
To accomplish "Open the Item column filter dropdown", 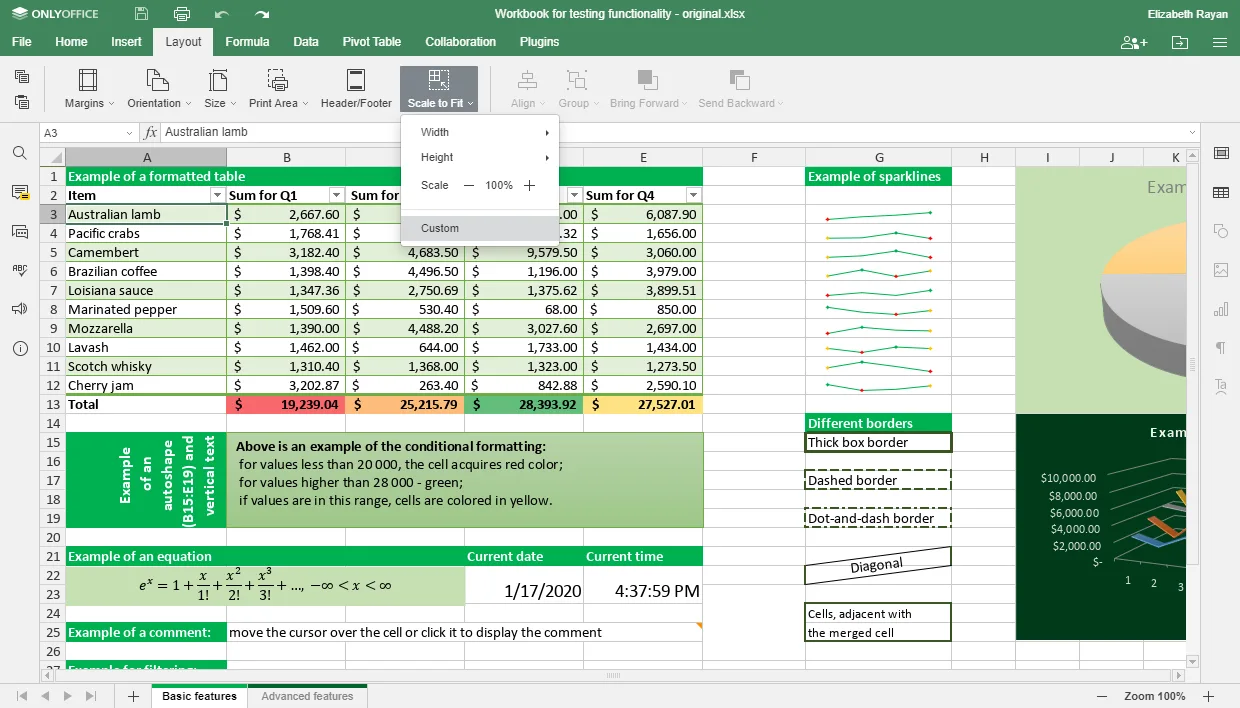I will (x=218, y=196).
